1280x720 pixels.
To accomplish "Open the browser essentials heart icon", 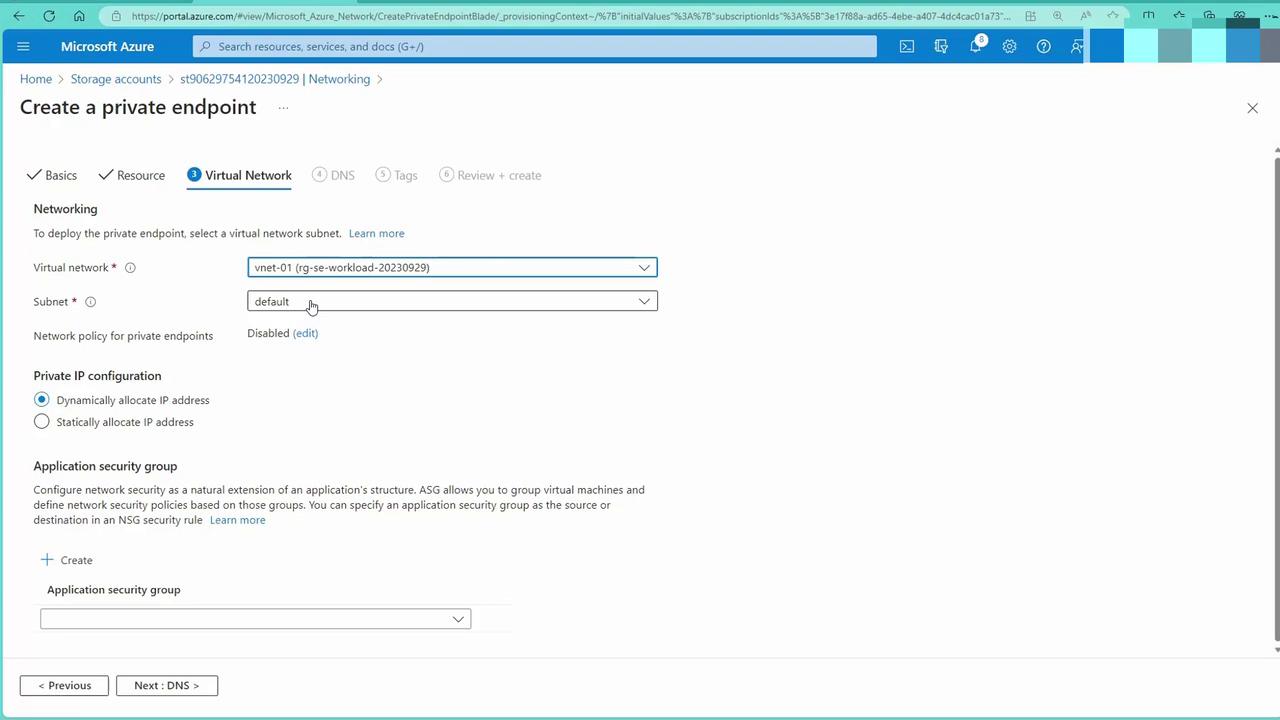I will pyautogui.click(x=1239, y=16).
